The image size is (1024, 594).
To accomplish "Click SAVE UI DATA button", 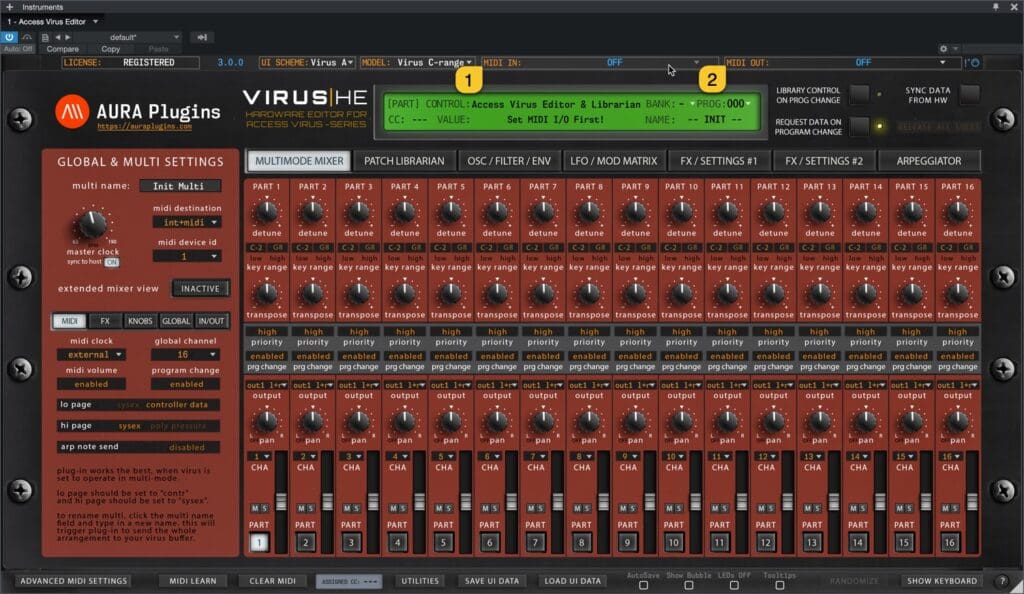I will 492,580.
